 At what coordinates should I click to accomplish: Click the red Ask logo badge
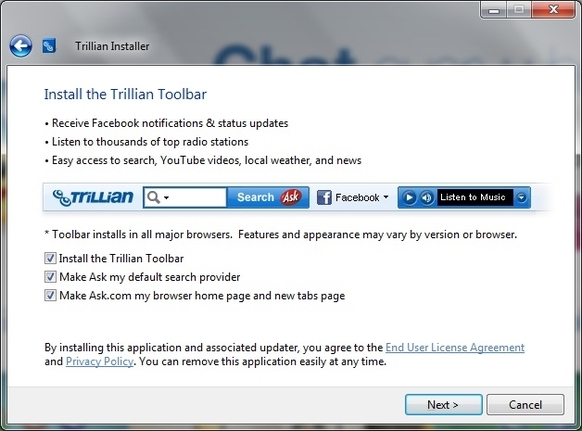click(x=291, y=197)
